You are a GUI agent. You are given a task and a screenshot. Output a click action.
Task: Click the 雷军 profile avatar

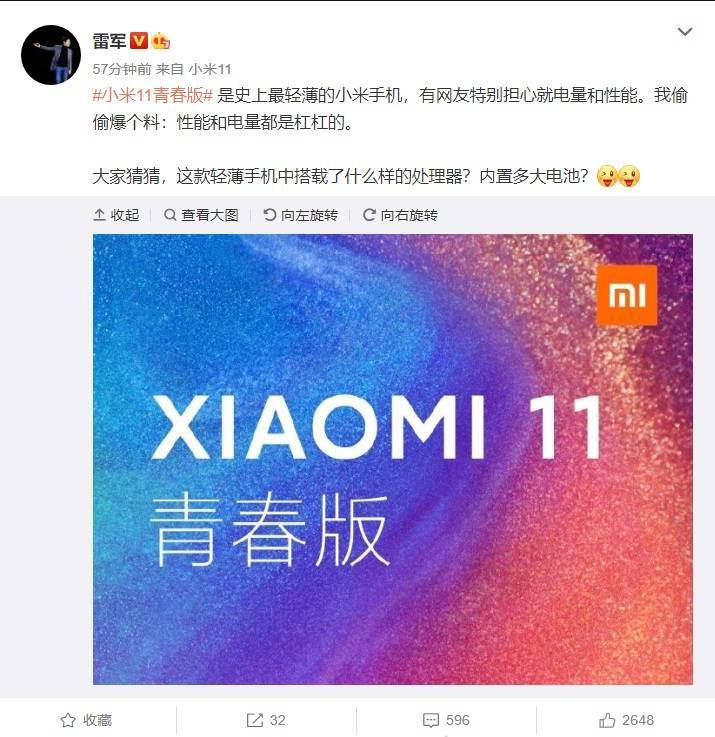pos(51,55)
